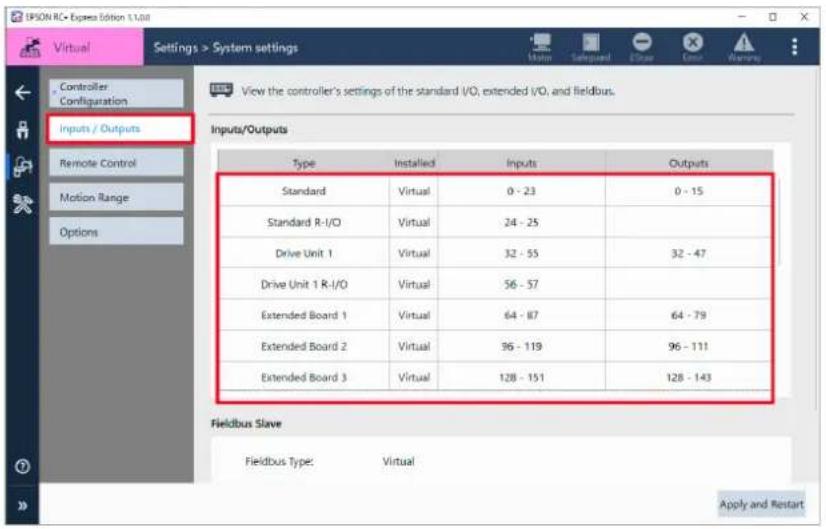826x529 pixels.
Task: Maximize the EPSON RC+ window
Action: 773,17
